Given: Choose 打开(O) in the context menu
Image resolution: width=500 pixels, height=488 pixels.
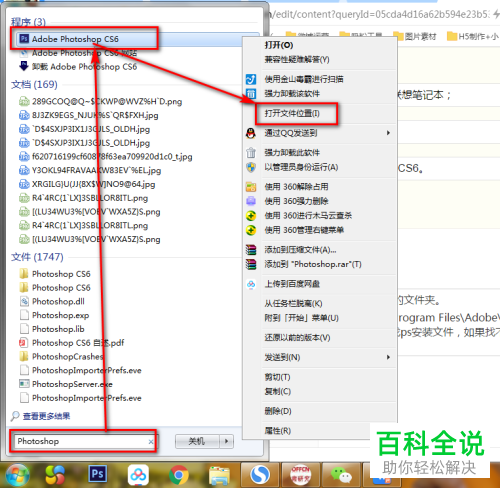Looking at the screenshot, I should coord(279,45).
